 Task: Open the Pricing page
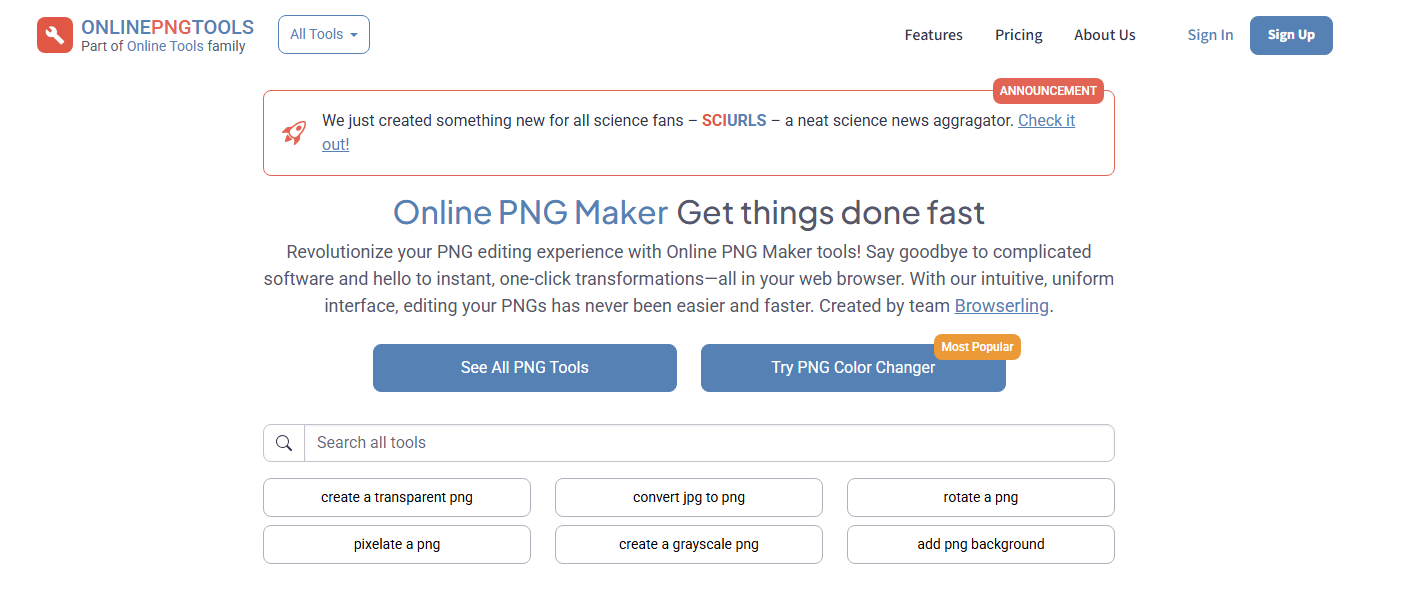[1018, 35]
